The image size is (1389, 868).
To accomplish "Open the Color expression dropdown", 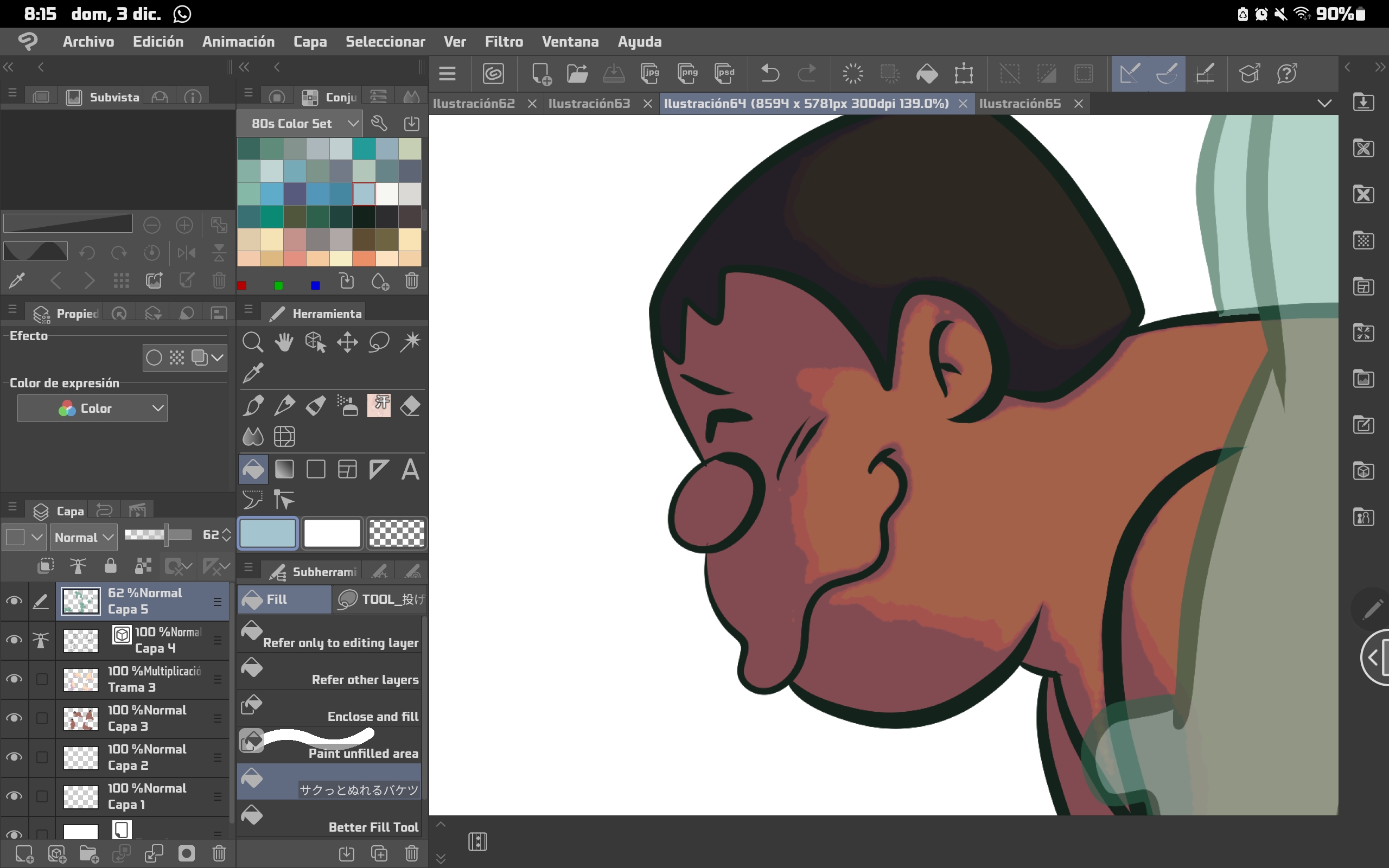I will 92,408.
